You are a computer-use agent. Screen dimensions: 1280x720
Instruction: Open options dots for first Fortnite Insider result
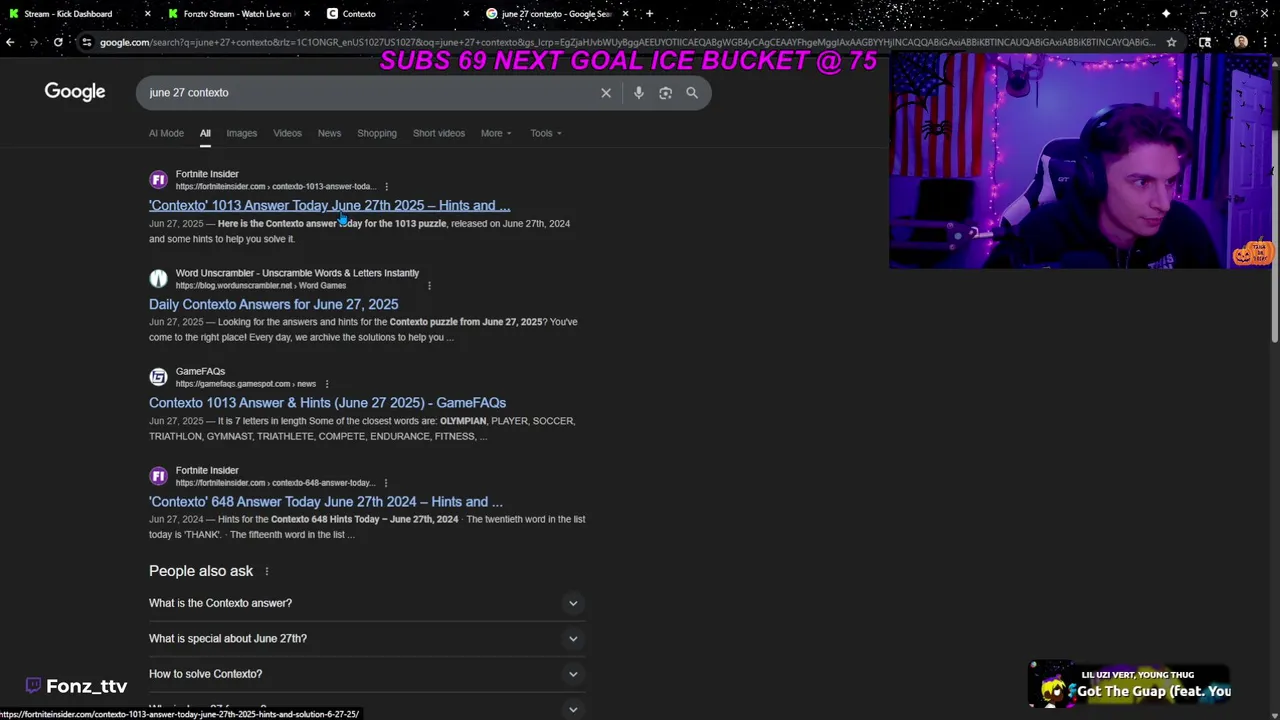[x=386, y=187]
